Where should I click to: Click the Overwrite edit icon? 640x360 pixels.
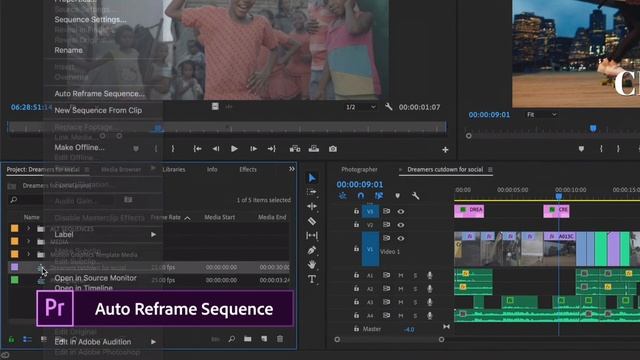[x=314, y=149]
